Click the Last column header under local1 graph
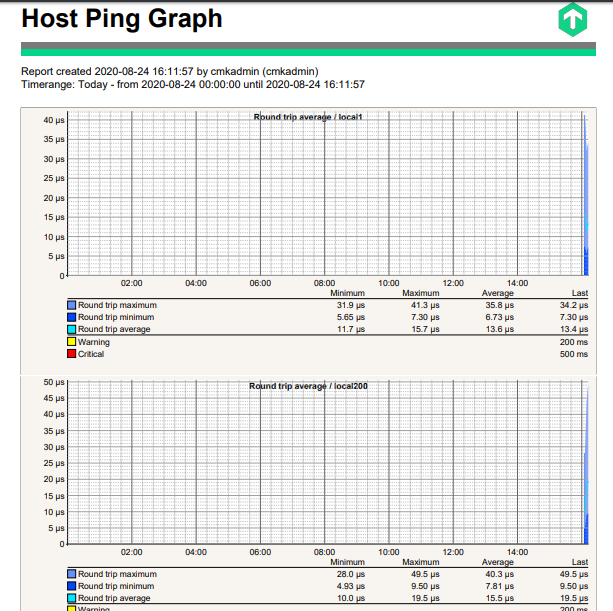The width and height of the screenshot is (613, 611). (x=579, y=294)
